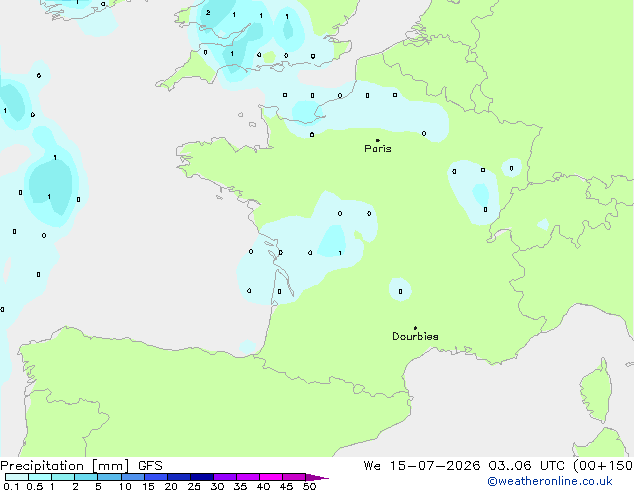Click the '35' legend scale value
The width and height of the screenshot is (634, 490).
pos(240,486)
